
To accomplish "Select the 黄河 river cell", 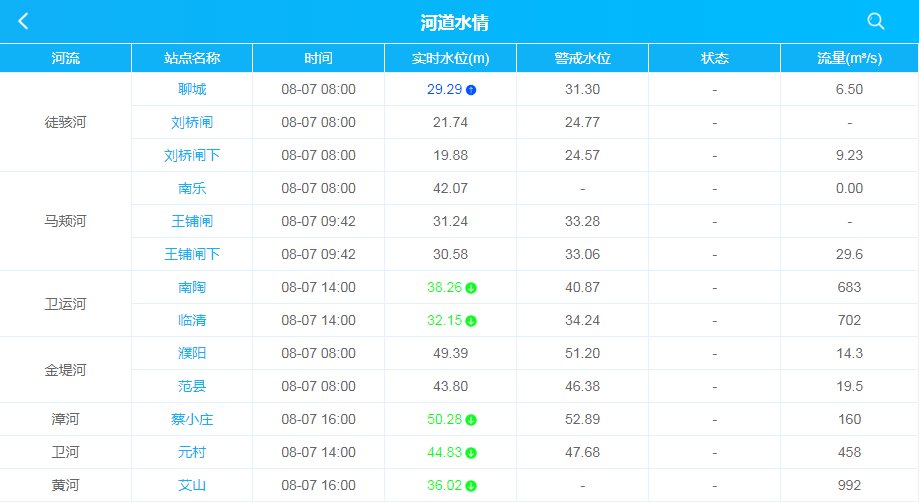I will coord(66,485).
